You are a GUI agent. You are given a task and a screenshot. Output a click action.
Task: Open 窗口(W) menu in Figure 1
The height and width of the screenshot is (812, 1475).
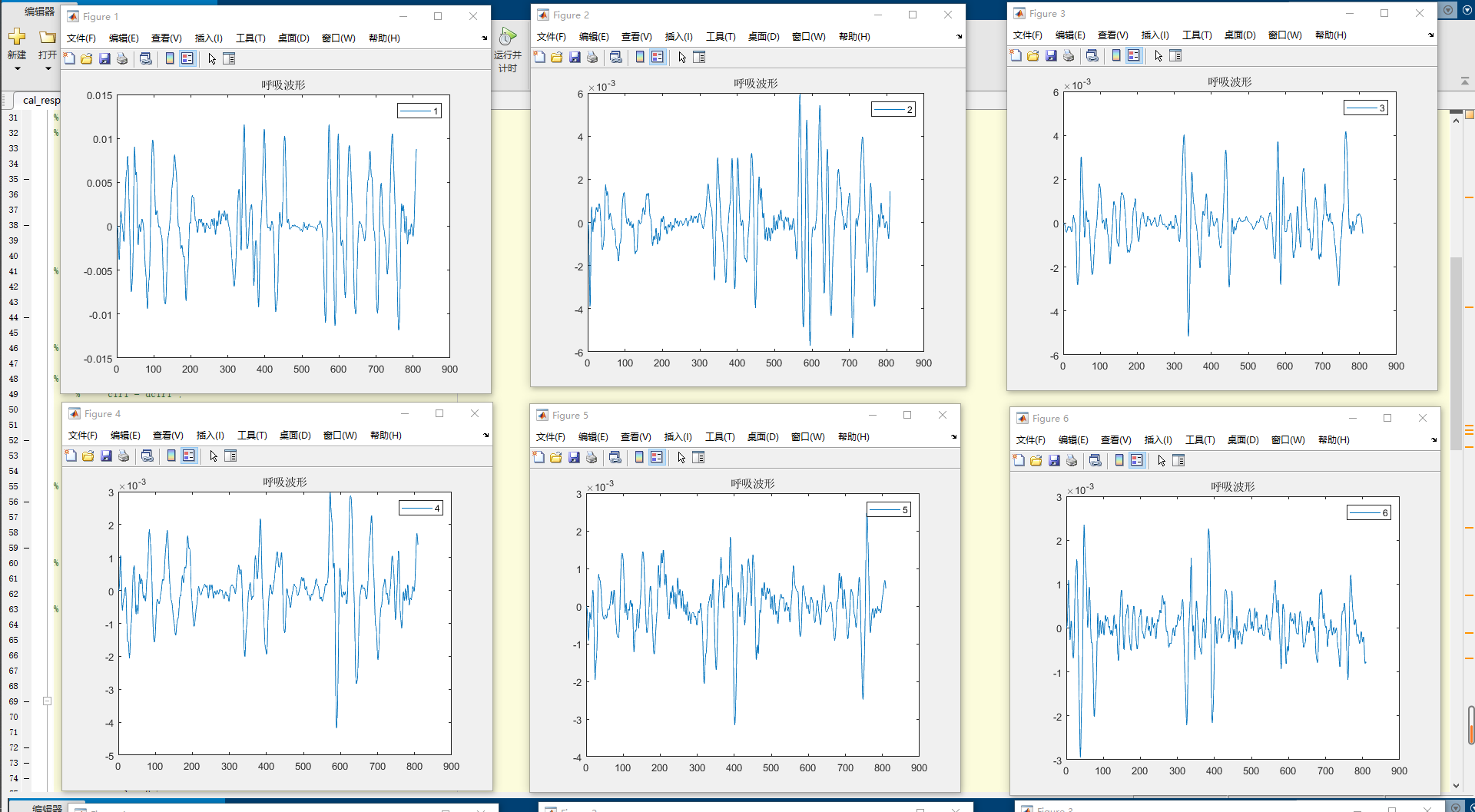339,38
